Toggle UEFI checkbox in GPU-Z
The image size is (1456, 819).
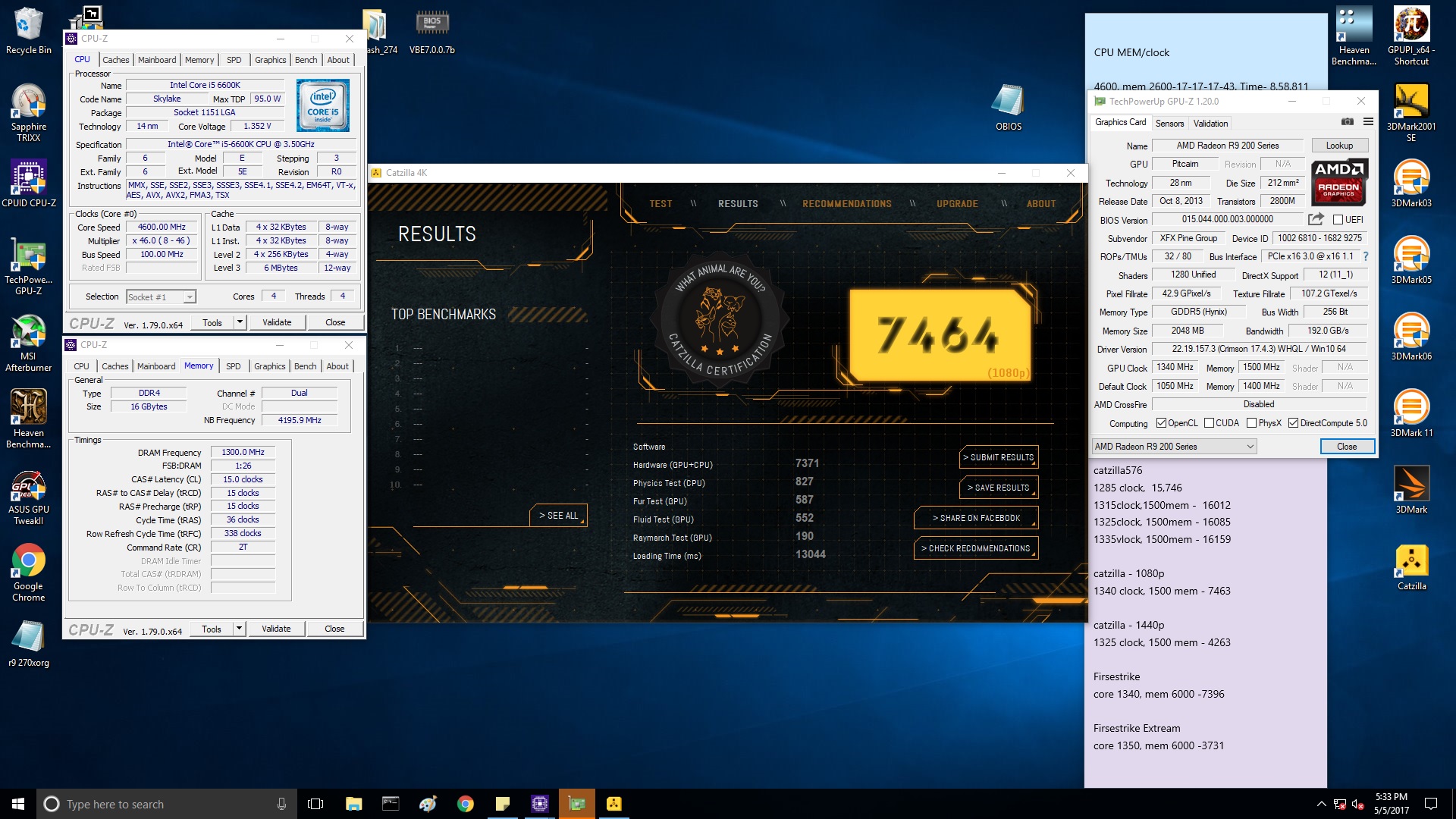(x=1338, y=220)
